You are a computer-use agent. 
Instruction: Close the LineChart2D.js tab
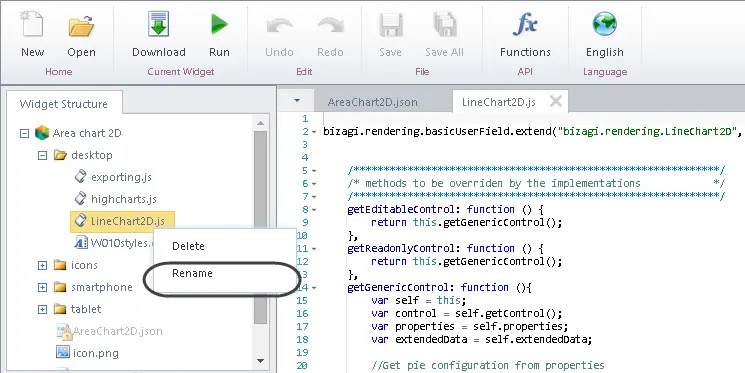click(555, 101)
